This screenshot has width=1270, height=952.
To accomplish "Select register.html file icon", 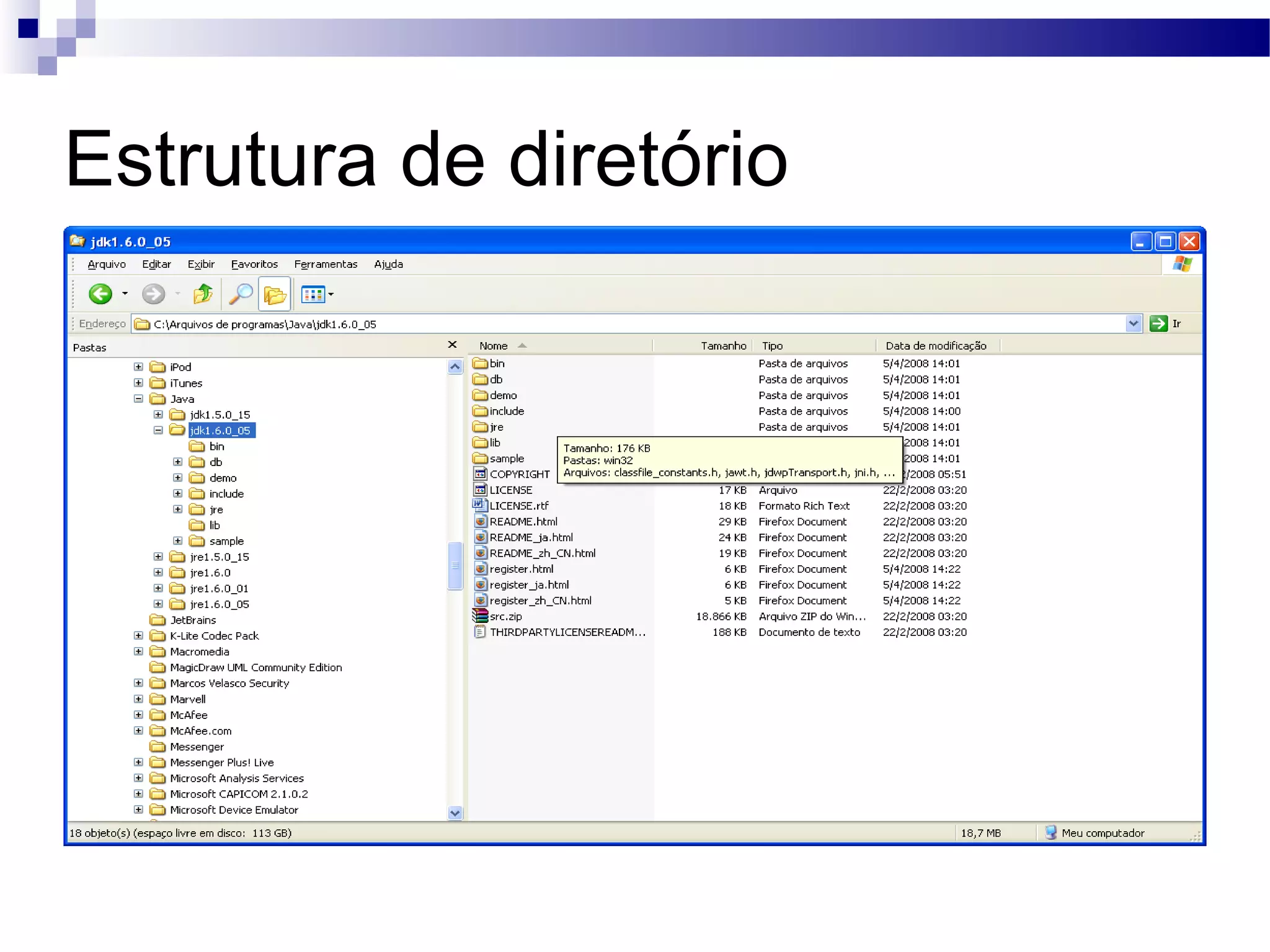I will pos(480,569).
